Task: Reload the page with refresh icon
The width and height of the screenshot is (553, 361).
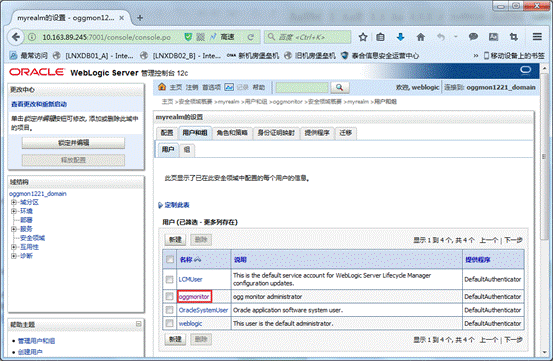Action: tap(250, 37)
